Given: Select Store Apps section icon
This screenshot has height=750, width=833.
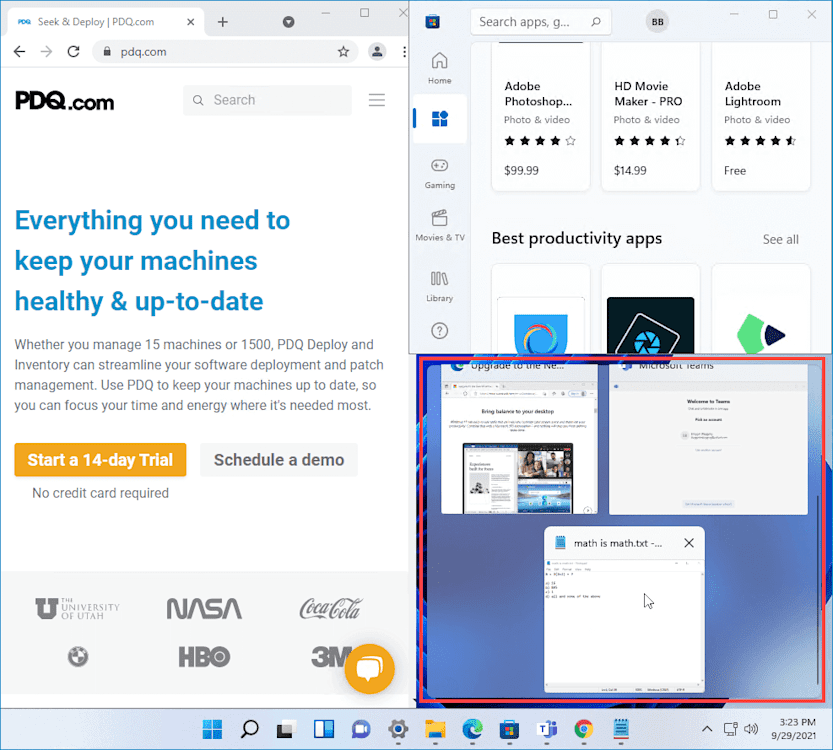Looking at the screenshot, I should tap(439, 118).
